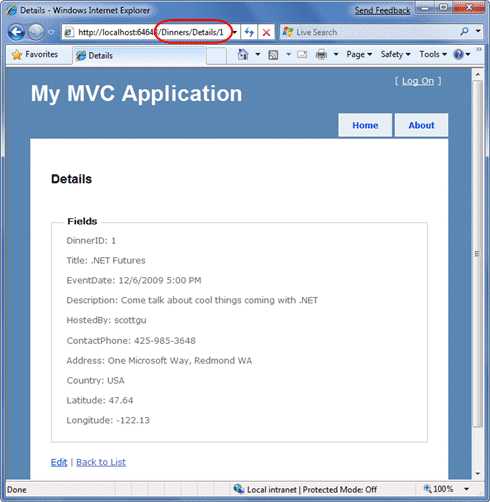Screen dimensions: 490x502
Task: Open the Page menu
Action: (x=359, y=54)
